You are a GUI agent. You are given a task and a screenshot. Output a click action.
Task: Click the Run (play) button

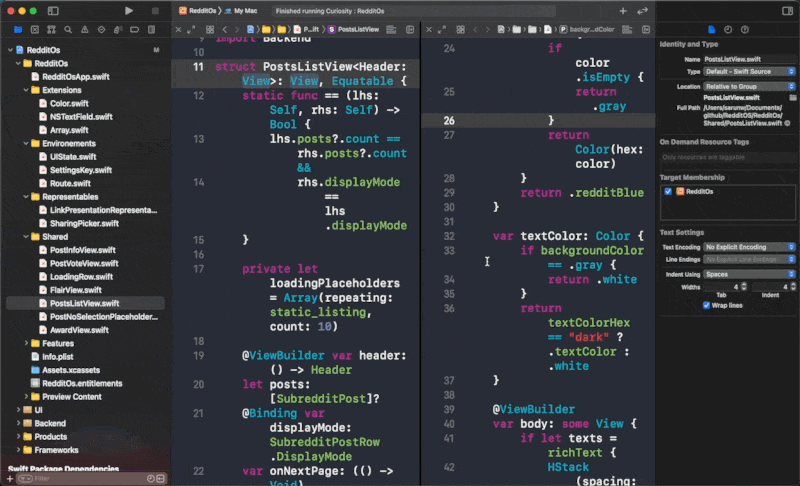coord(129,10)
